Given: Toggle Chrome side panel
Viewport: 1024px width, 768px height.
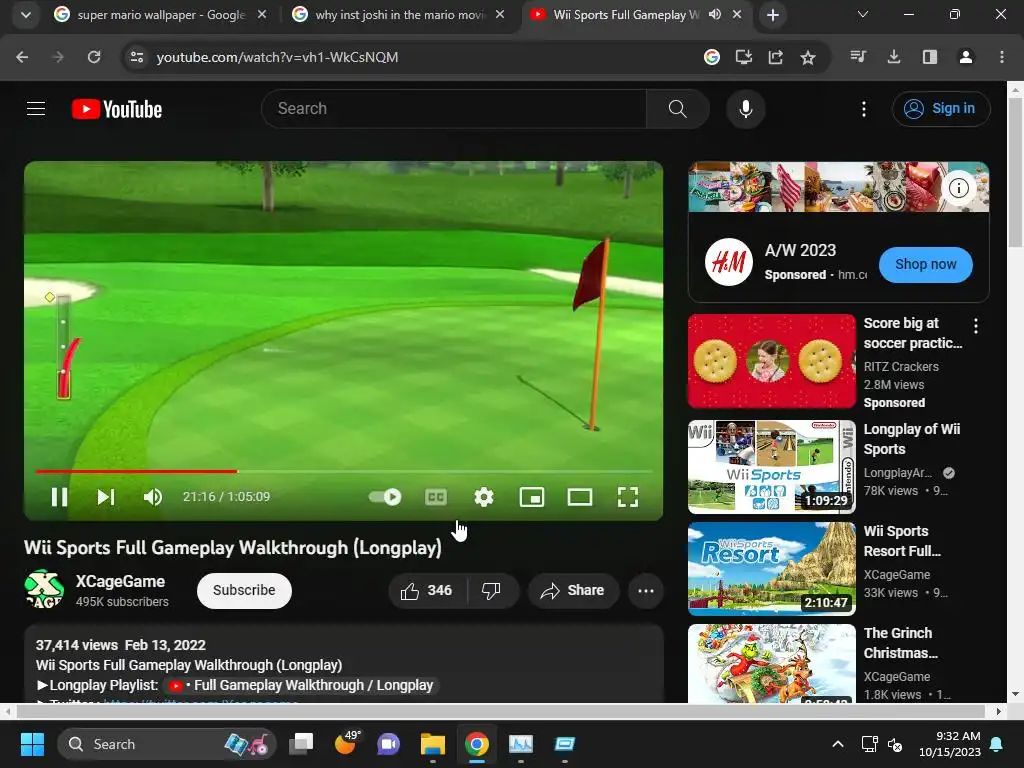Looking at the screenshot, I should click(x=930, y=57).
